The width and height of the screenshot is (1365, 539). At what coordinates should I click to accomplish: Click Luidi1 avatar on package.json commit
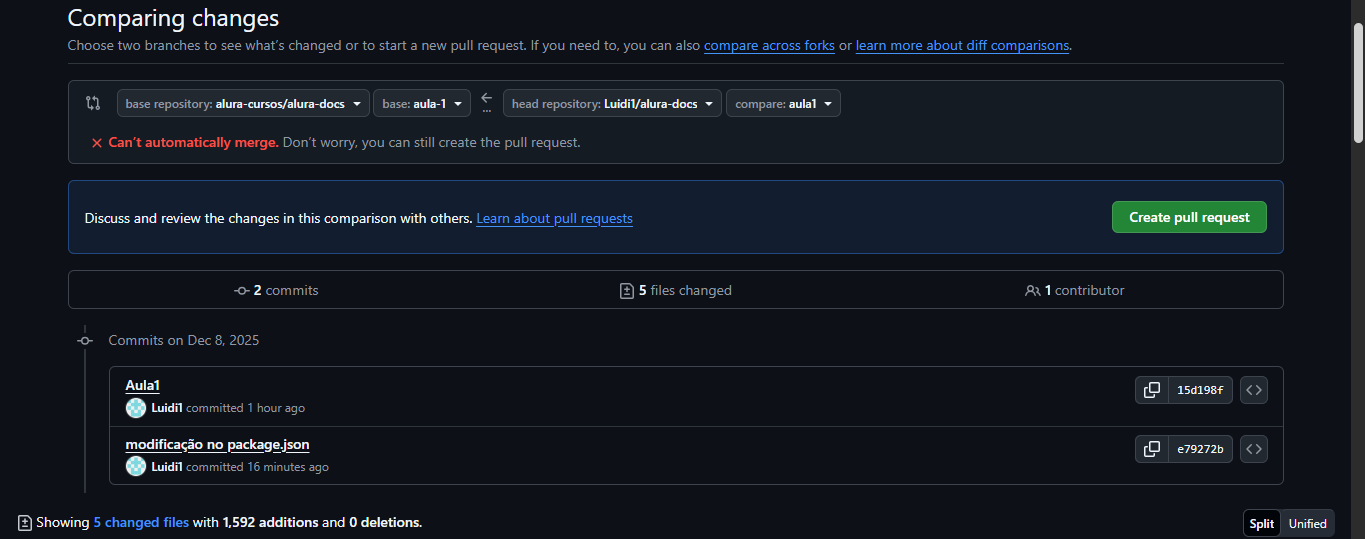click(x=136, y=467)
